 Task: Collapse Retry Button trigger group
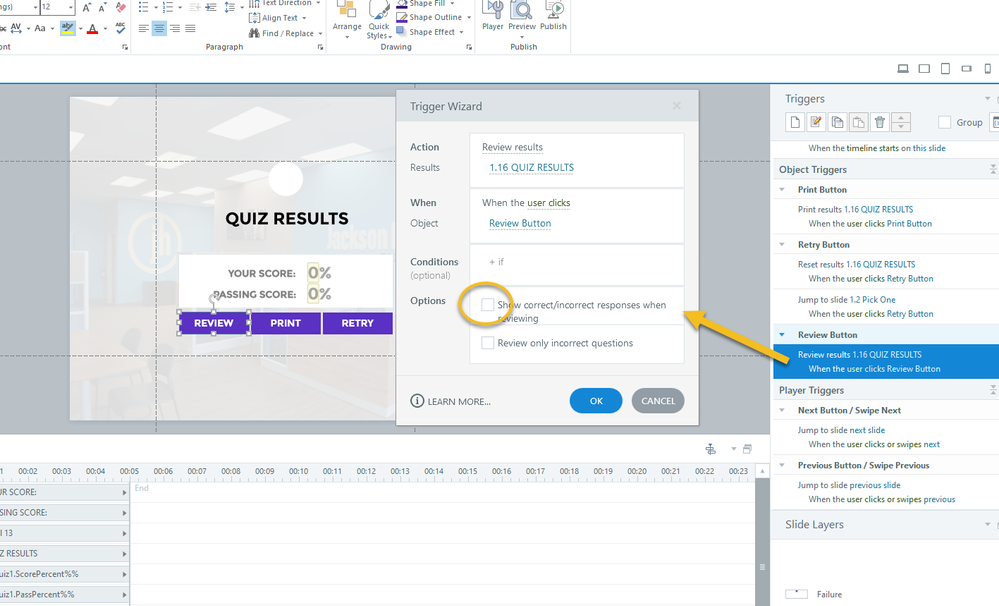(782, 244)
